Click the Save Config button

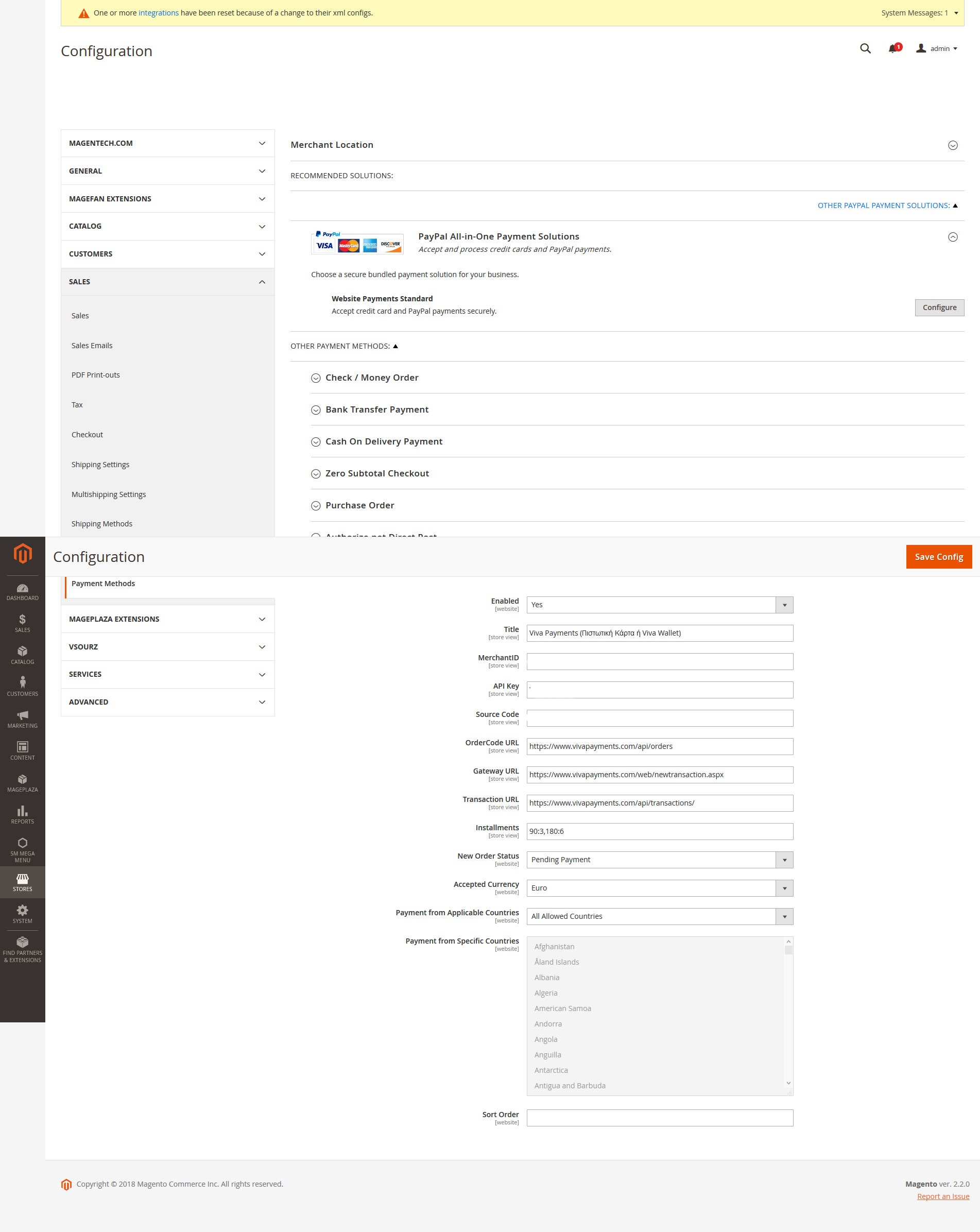click(939, 556)
